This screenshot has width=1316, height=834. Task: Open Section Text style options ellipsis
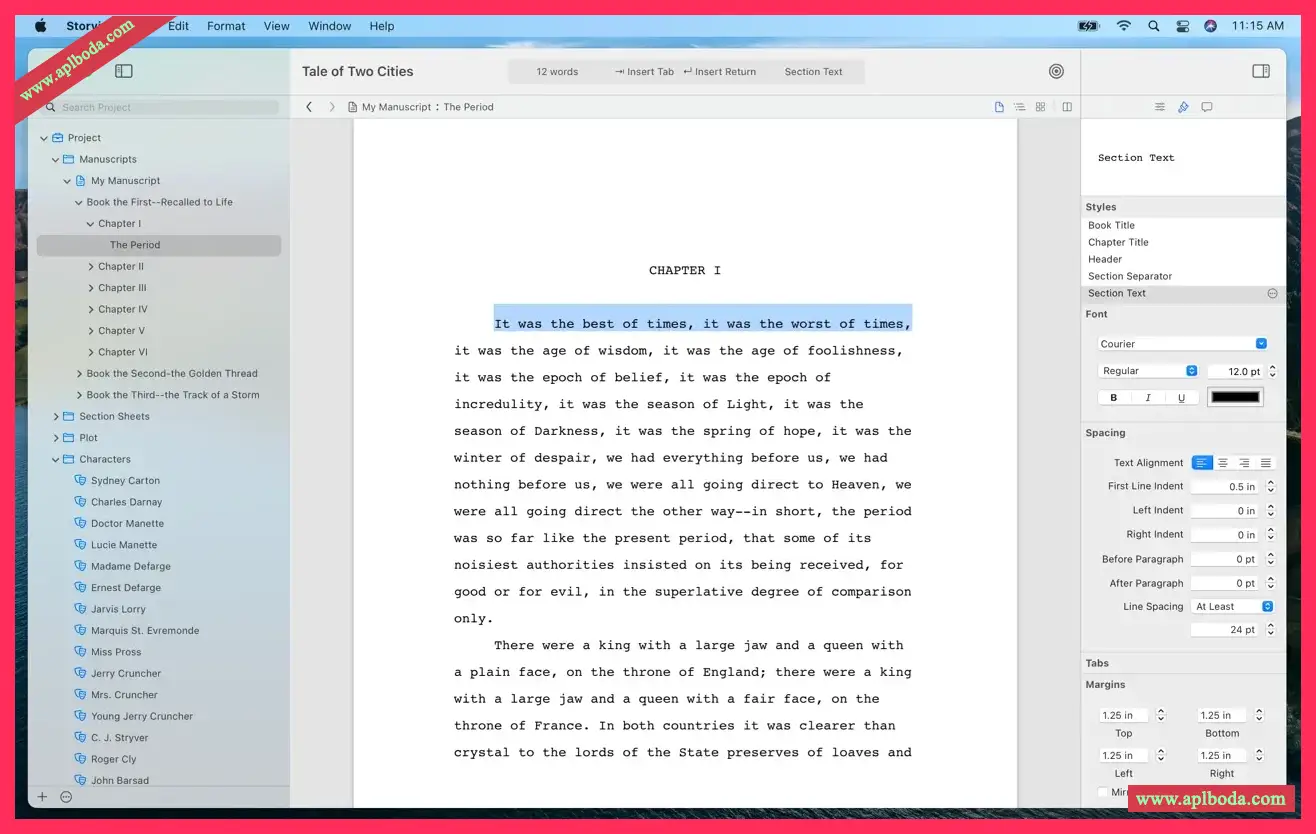coord(1272,293)
